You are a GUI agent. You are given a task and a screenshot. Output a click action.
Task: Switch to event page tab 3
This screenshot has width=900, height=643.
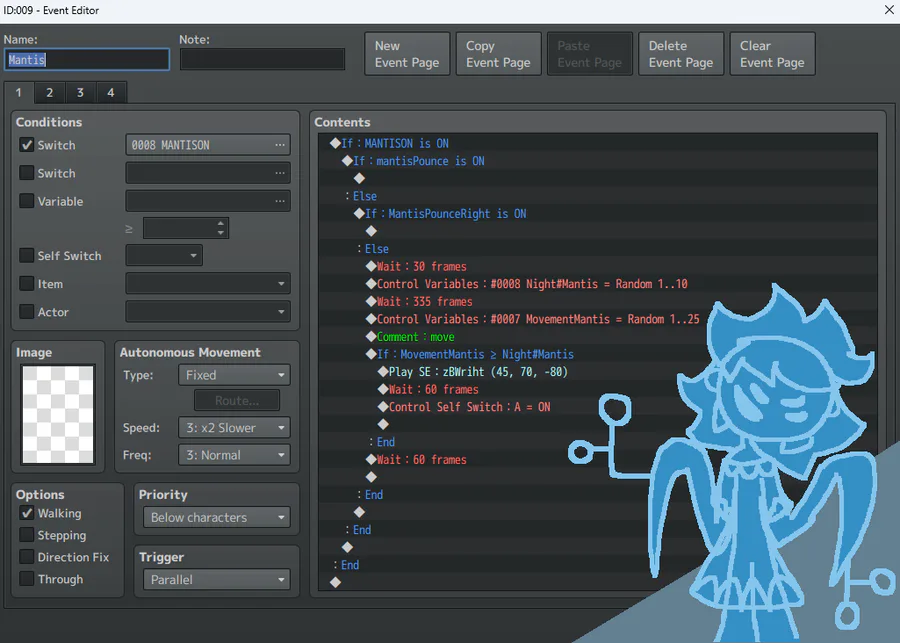click(x=80, y=92)
